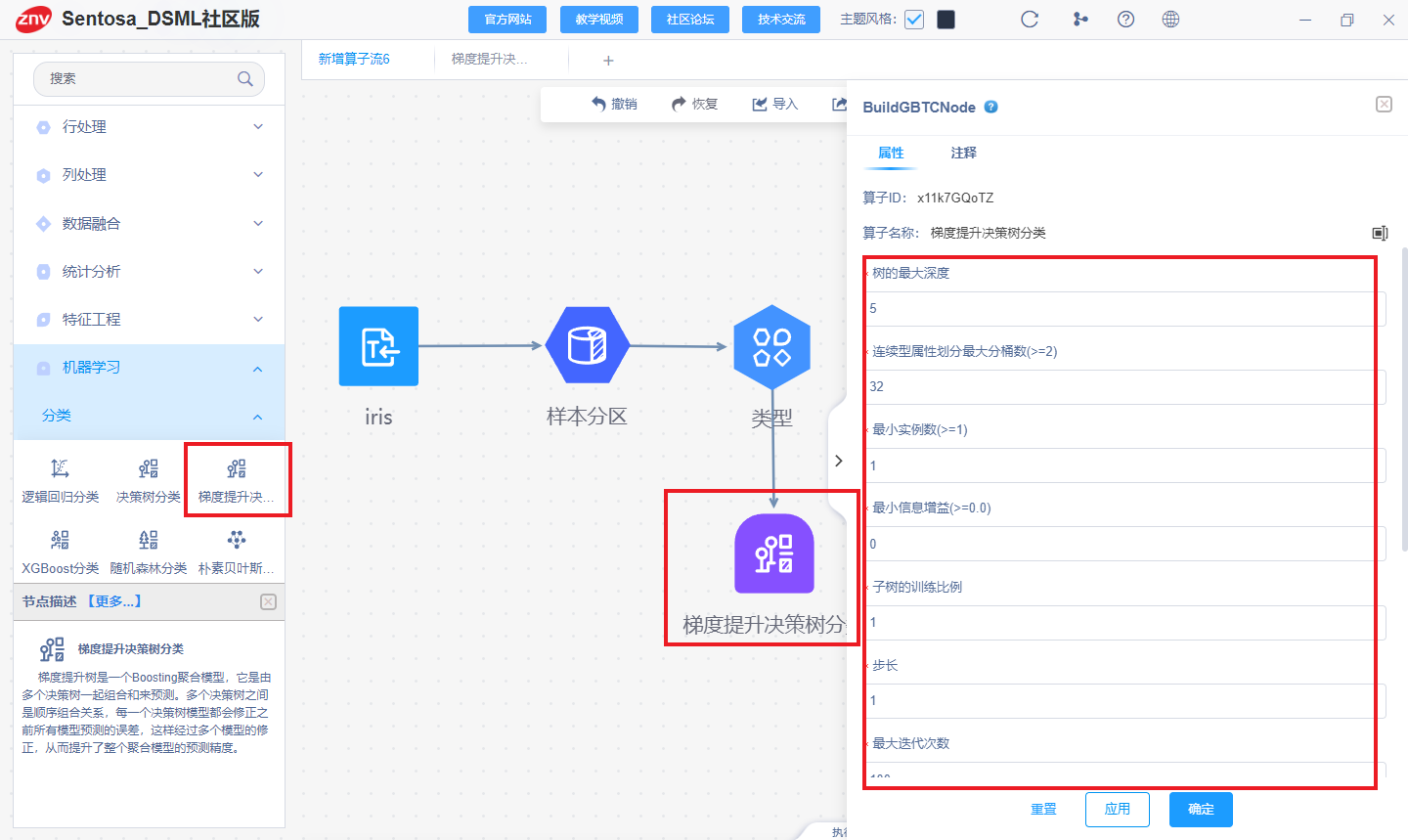This screenshot has width=1408, height=840.
Task: Switch to the 新增算子流6 tab
Action: click(x=354, y=60)
